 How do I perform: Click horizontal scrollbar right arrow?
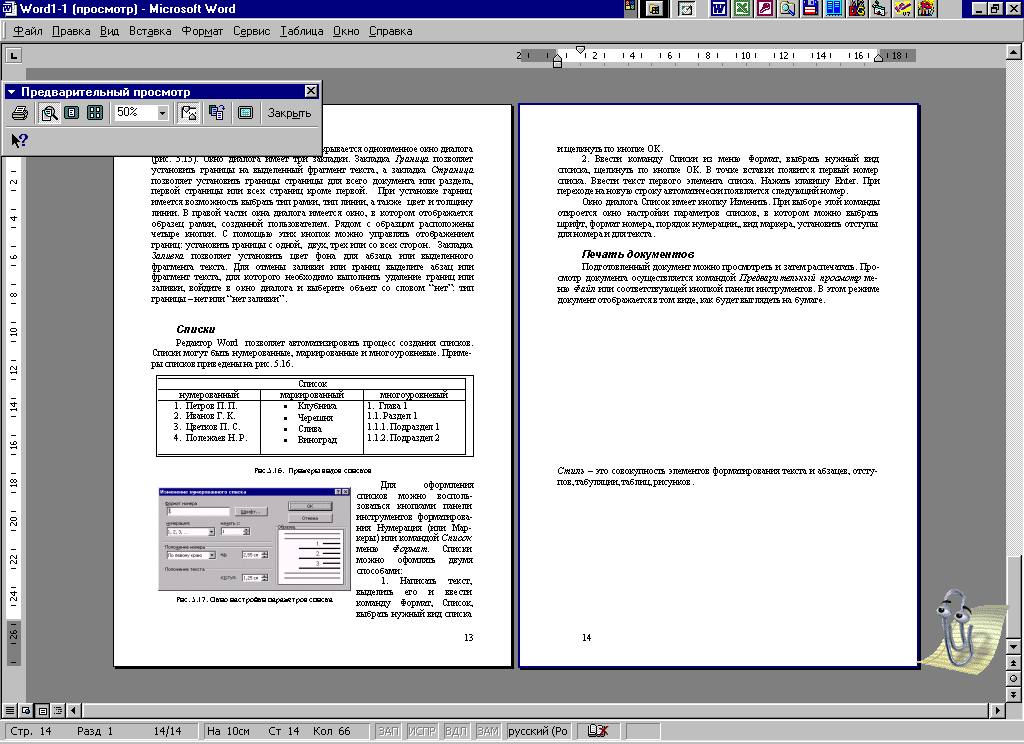tap(997, 710)
